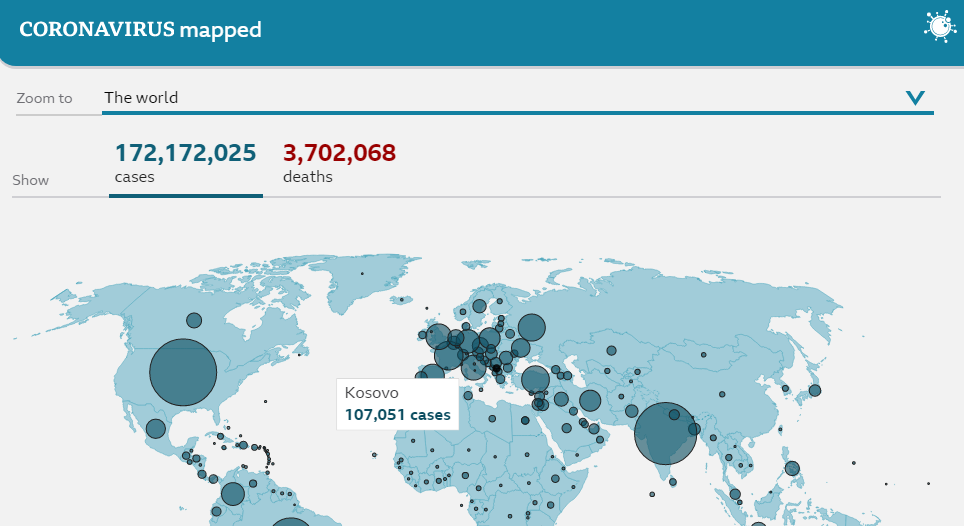Screen dimensions: 964x526
Task: Select The world zoom field
Action: (518, 98)
